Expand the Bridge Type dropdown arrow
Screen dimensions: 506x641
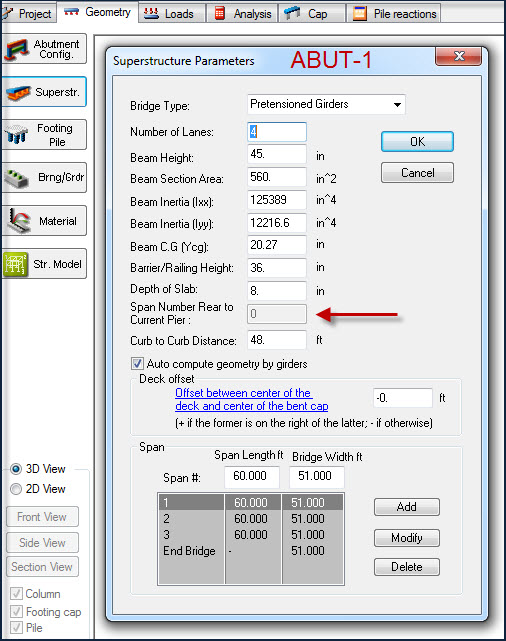[397, 105]
